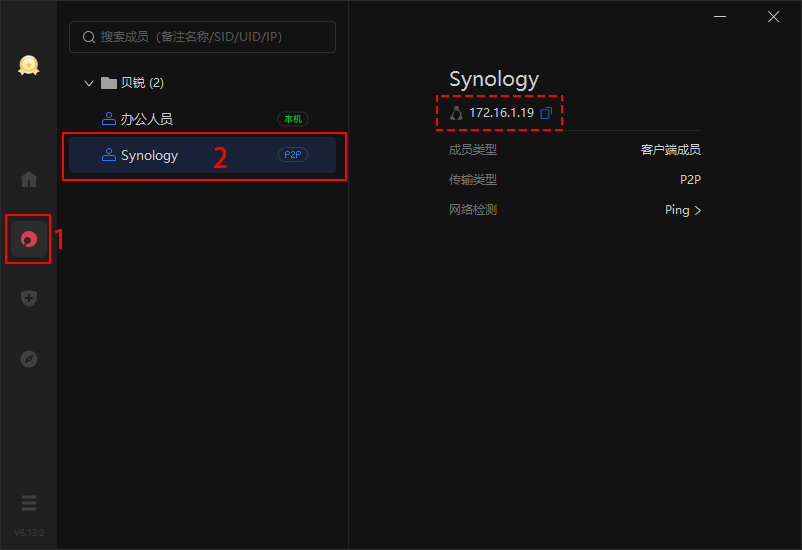This screenshot has width=802, height=550.
Task: Copy the IP address 172.16.1.19
Action: (546, 113)
